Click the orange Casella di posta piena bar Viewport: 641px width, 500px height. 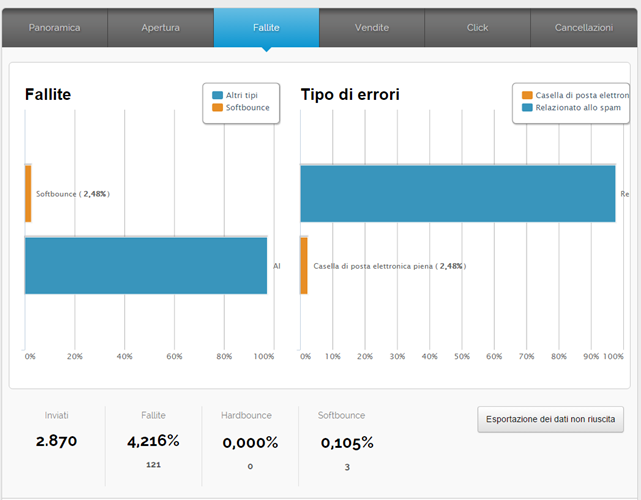[x=304, y=266]
